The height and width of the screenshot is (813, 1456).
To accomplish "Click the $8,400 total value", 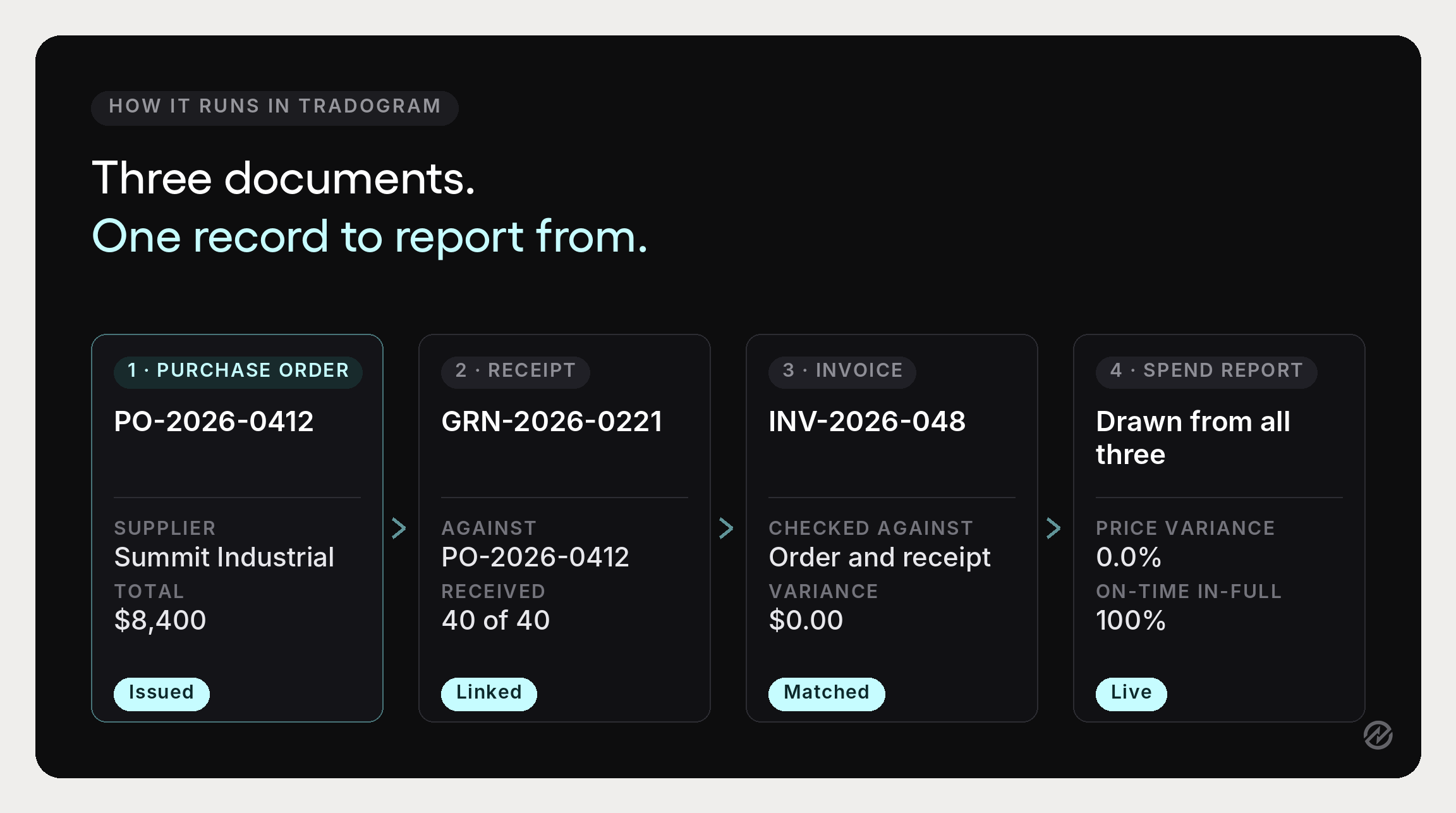I will pyautogui.click(x=160, y=621).
